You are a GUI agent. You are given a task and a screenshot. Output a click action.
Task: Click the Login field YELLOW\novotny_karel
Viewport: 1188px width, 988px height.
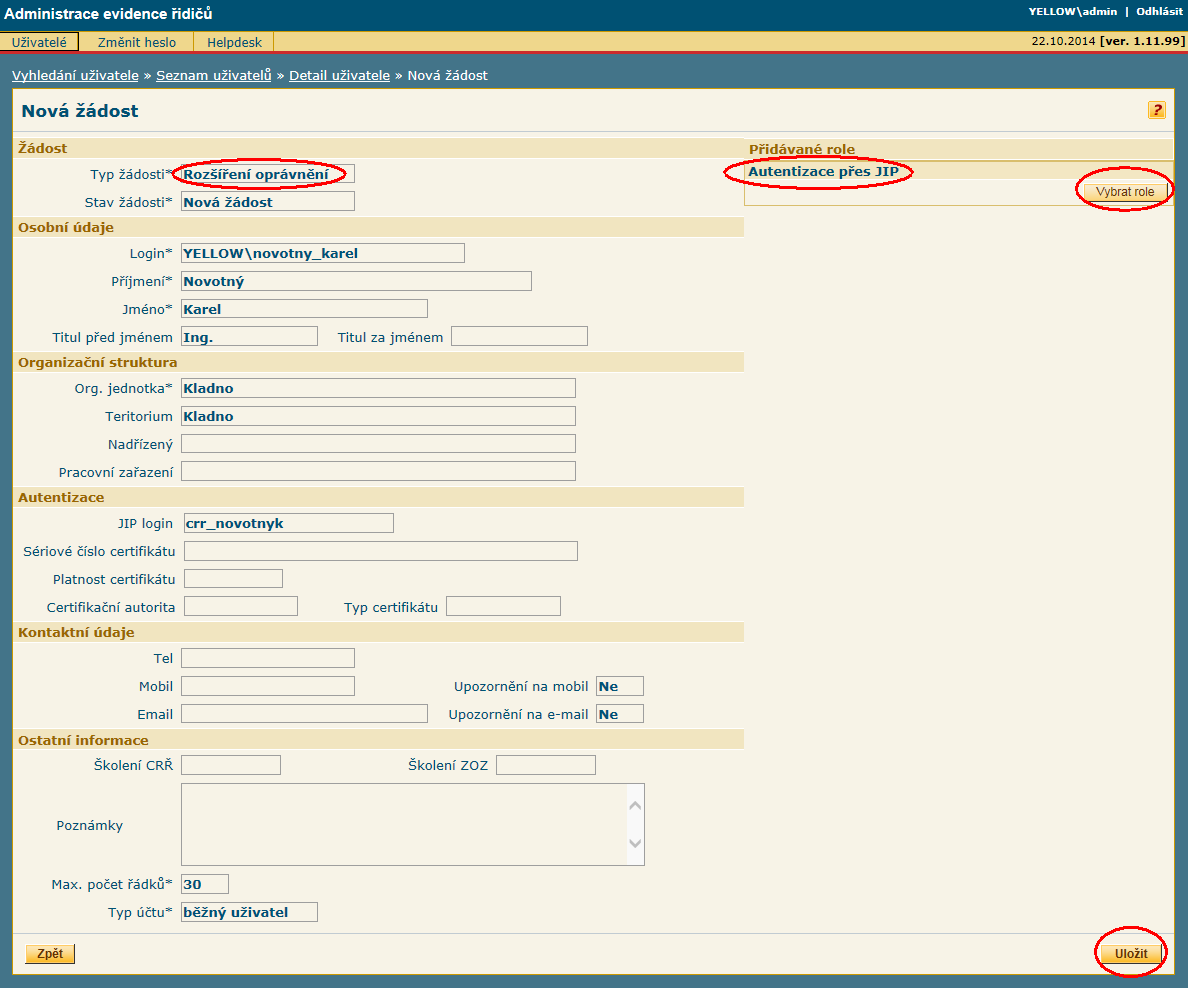click(323, 253)
